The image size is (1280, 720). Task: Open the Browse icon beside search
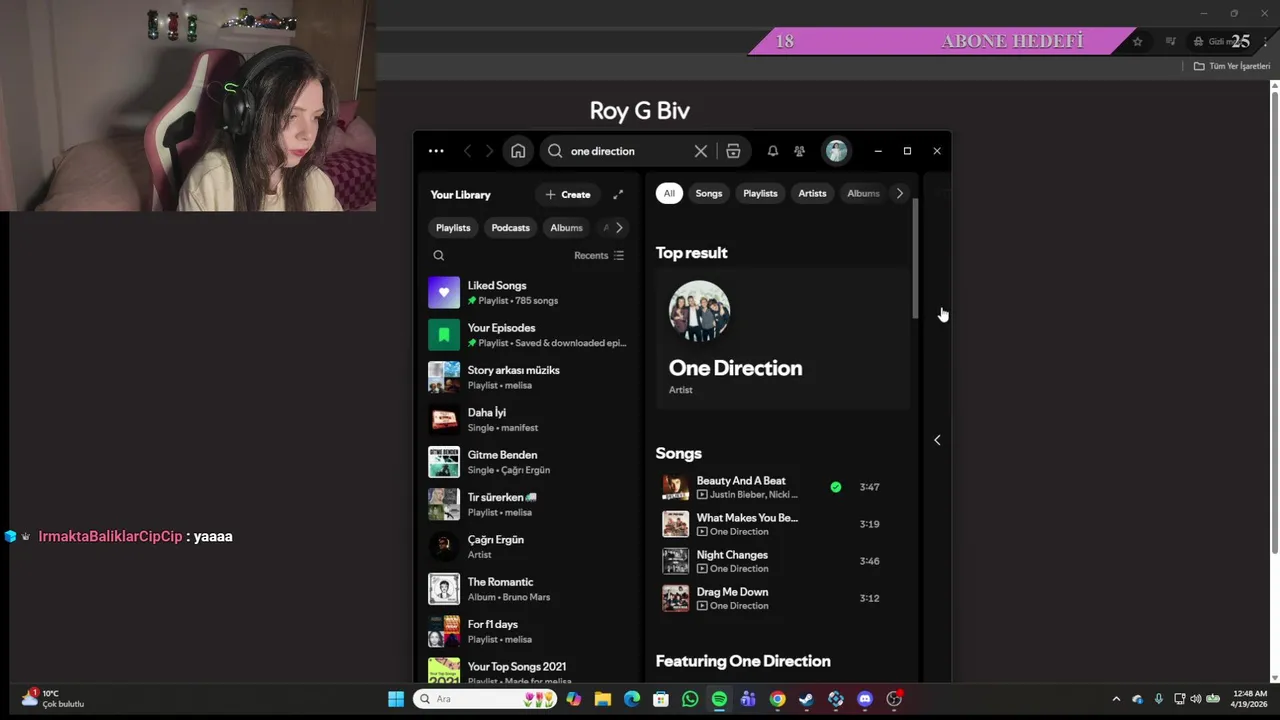pyautogui.click(x=733, y=151)
